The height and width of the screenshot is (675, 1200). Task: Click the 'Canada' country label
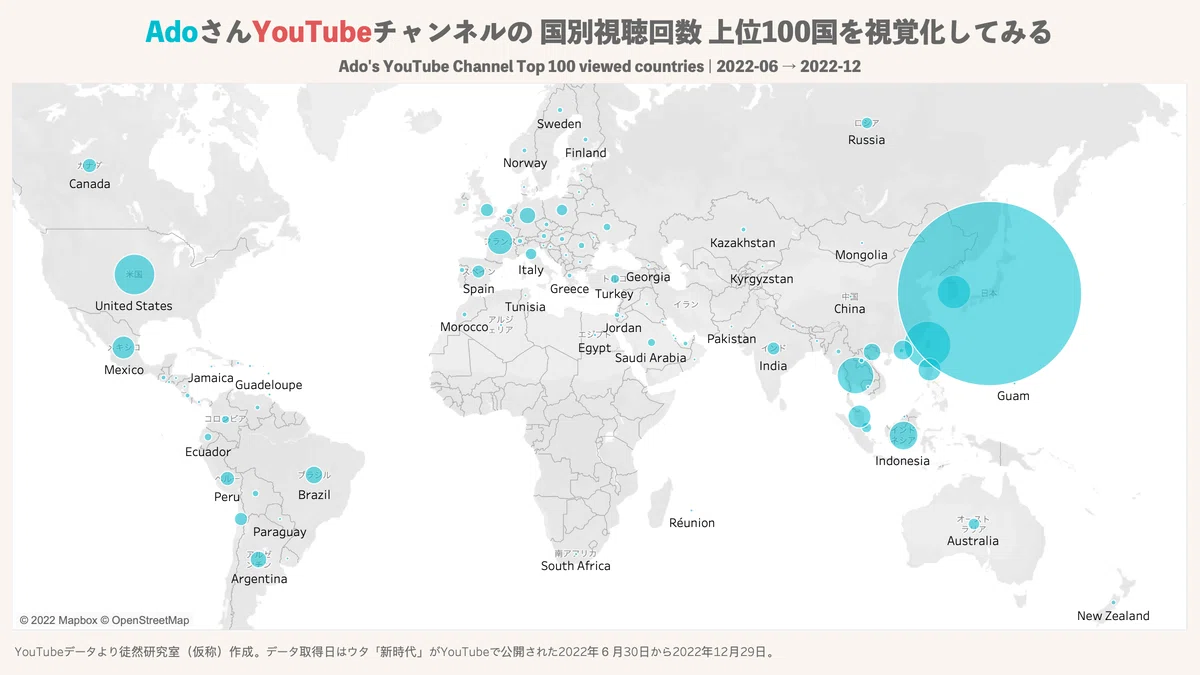coord(90,184)
